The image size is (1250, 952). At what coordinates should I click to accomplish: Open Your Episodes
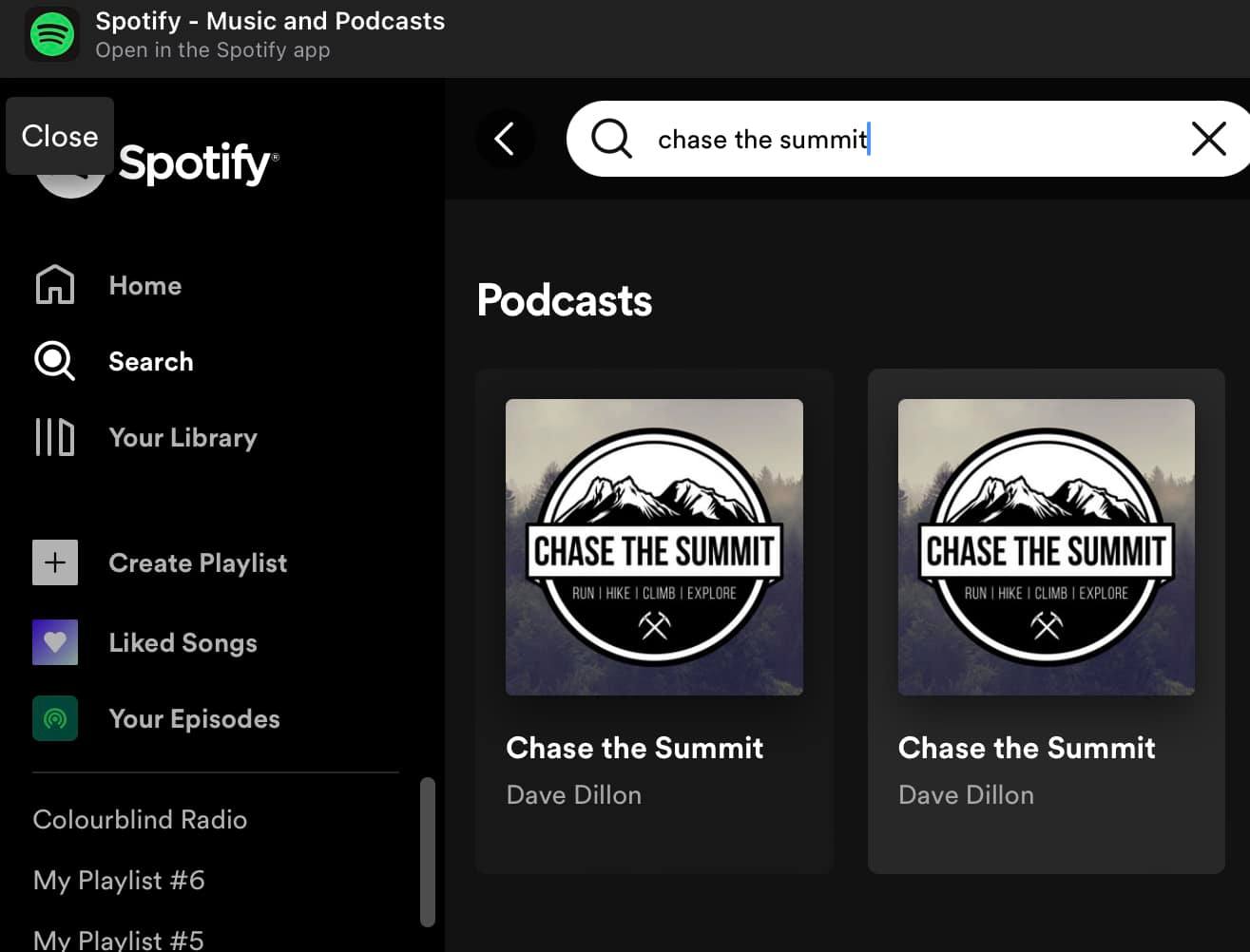(195, 718)
